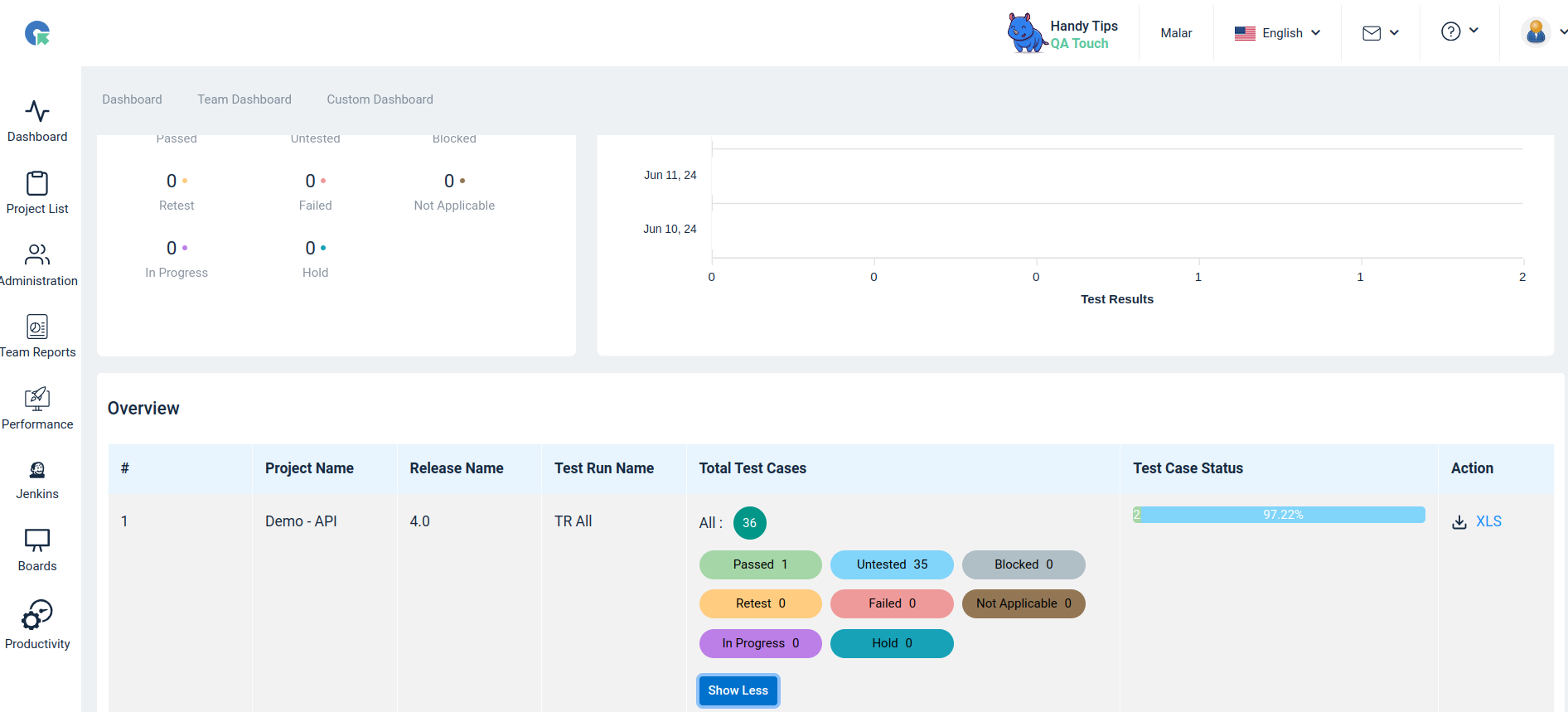1568x712 pixels.
Task: Open the Performance section icon
Action: [37, 399]
